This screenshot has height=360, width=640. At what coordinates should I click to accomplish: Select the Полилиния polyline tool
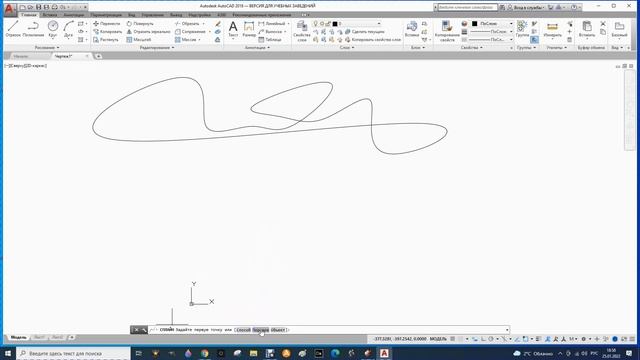coord(33,29)
